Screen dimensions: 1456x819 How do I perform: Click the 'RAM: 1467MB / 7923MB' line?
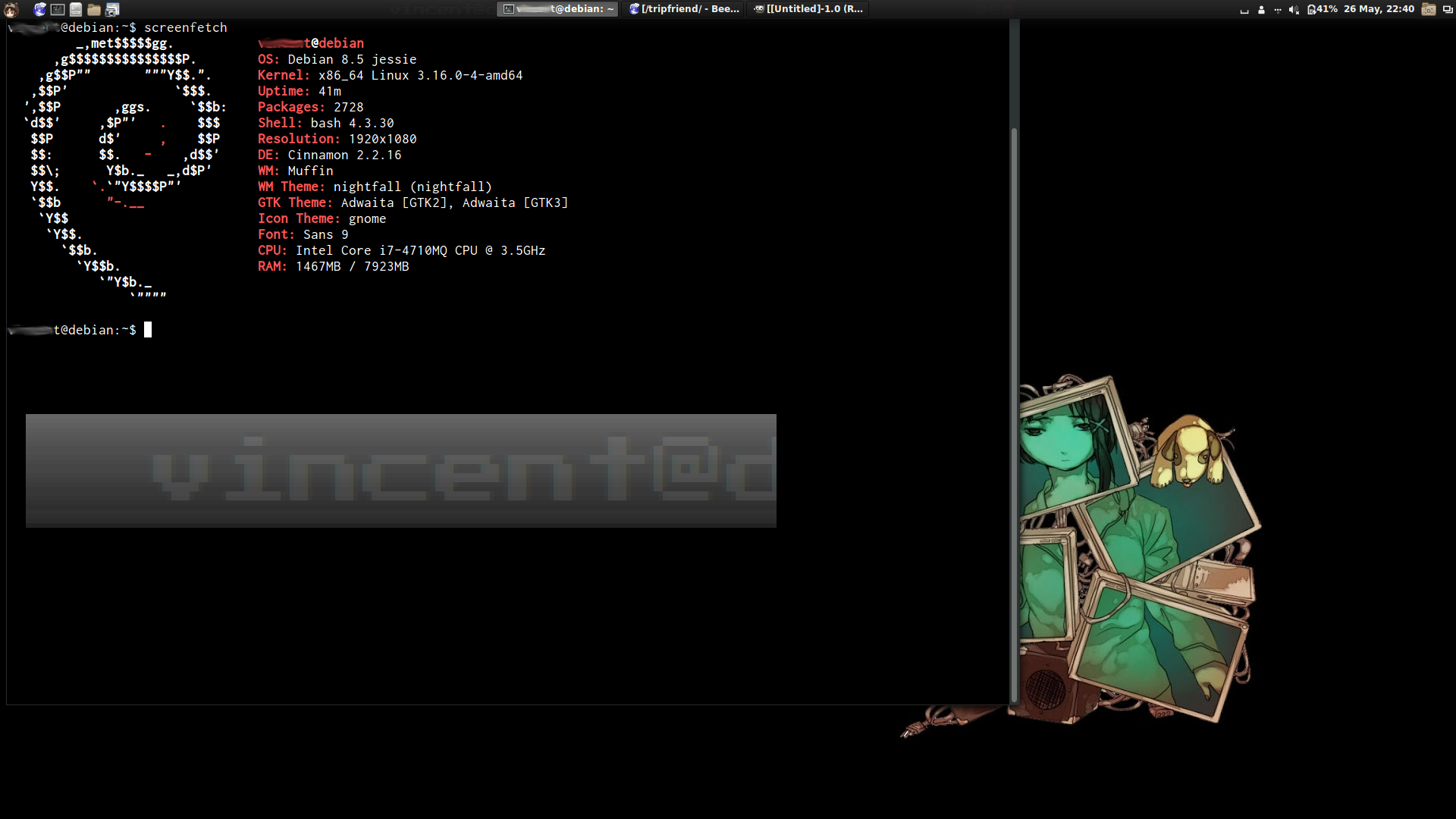334,266
